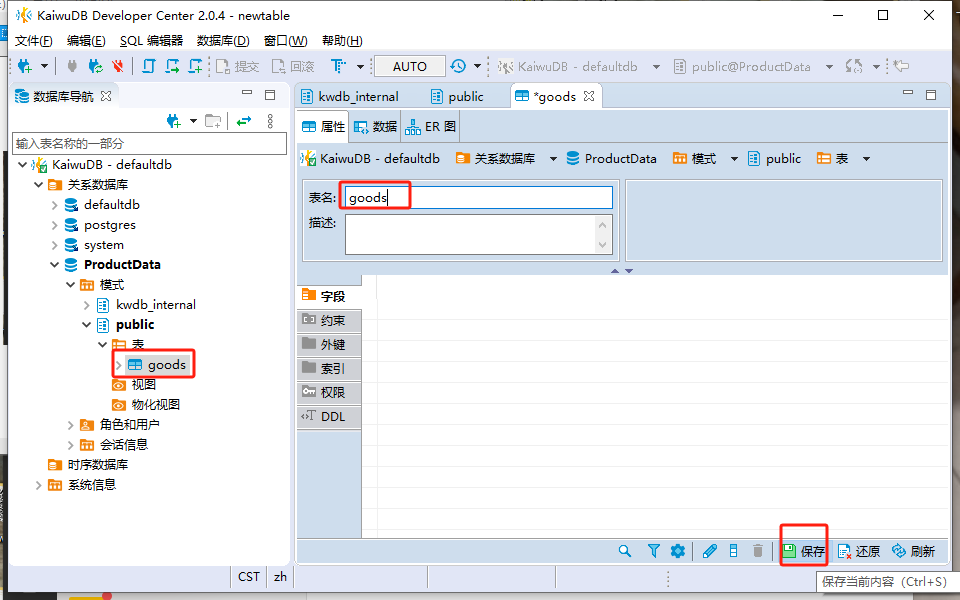Viewport: 960px width, 600px height.
Task: Expand the goods table node
Action: tap(119, 365)
